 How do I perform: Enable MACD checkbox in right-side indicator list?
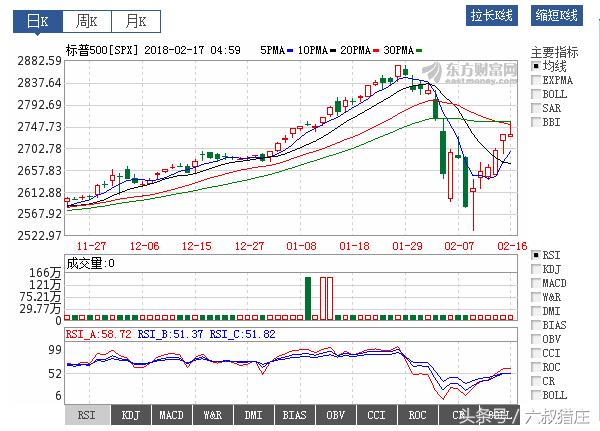tap(535, 283)
